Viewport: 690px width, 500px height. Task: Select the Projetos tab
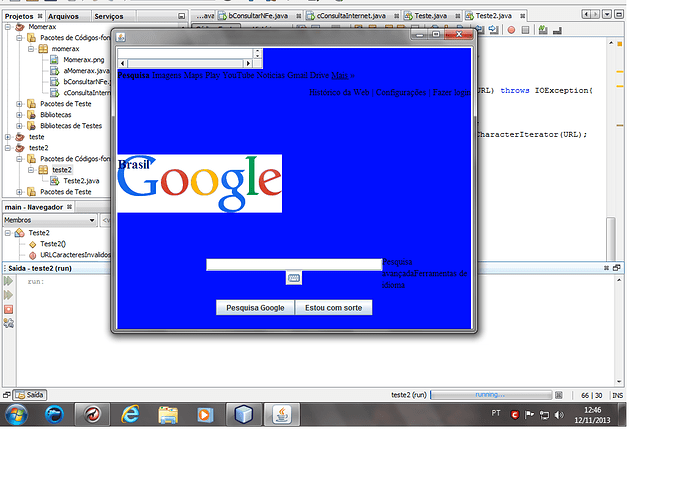tap(19, 16)
